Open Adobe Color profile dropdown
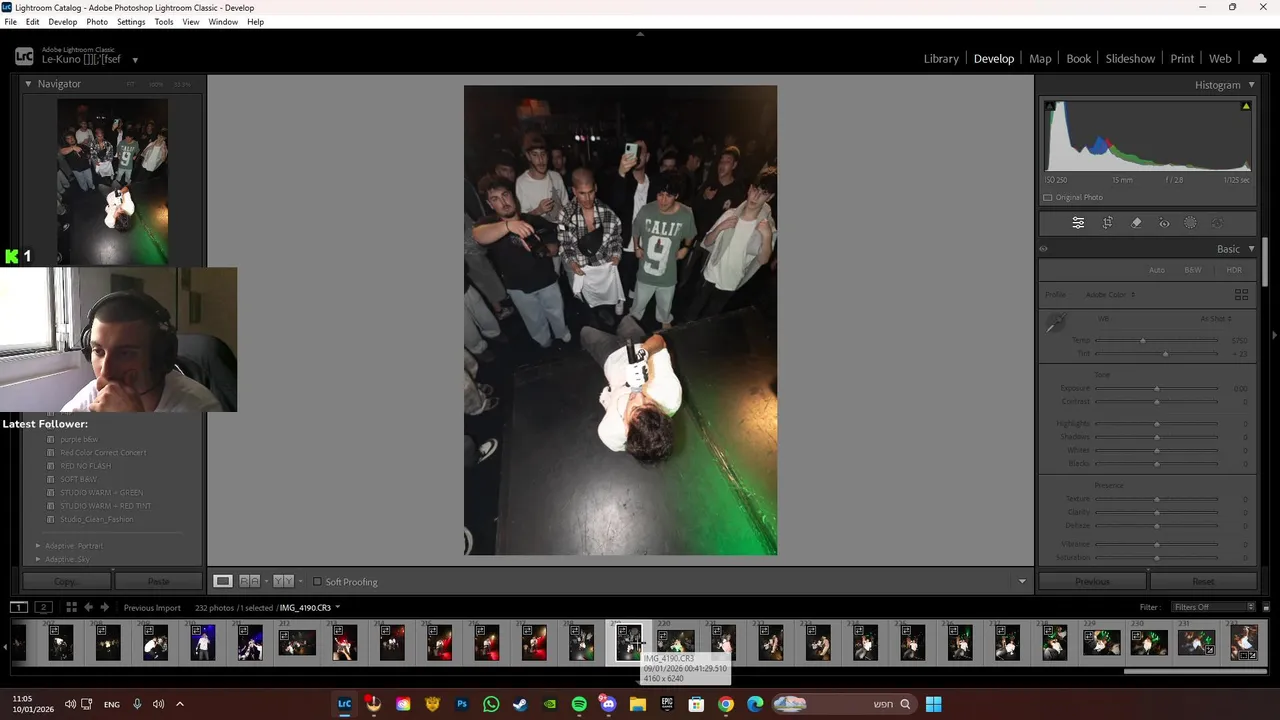 click(x=1110, y=295)
